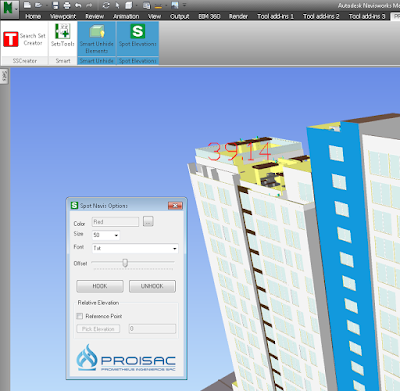
Task: Open the Search Set Creator tool
Action: (25, 39)
